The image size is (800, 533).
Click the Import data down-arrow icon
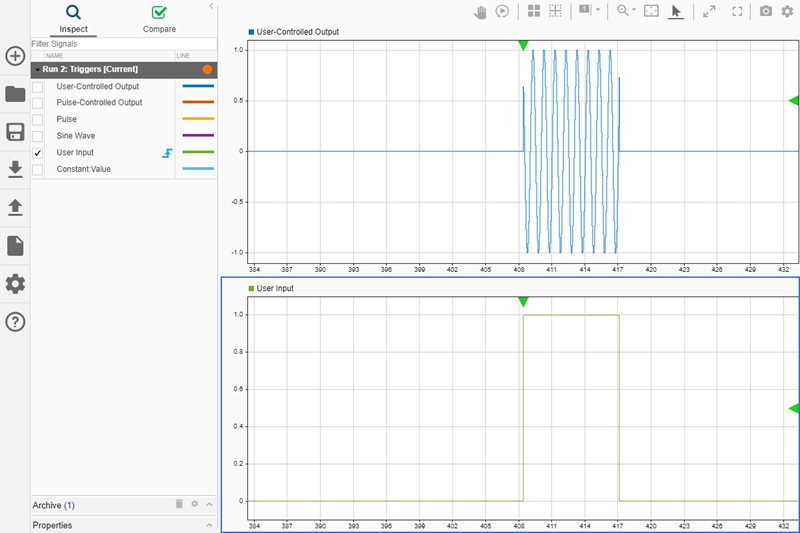click(15, 169)
